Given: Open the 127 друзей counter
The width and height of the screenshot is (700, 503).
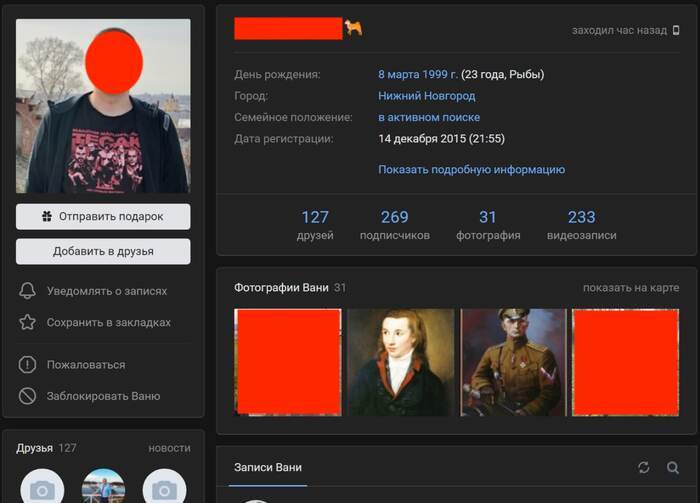Looking at the screenshot, I should (315, 225).
